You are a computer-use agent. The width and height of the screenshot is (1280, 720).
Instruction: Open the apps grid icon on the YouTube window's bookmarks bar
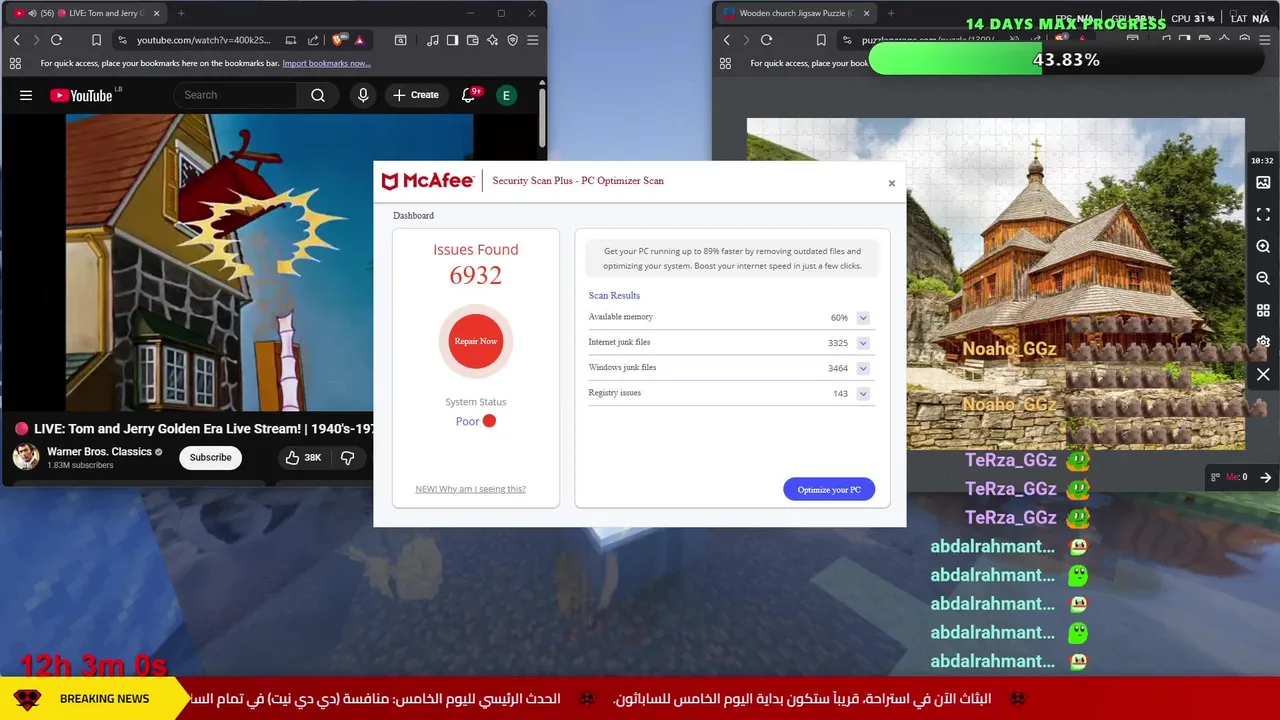15,63
